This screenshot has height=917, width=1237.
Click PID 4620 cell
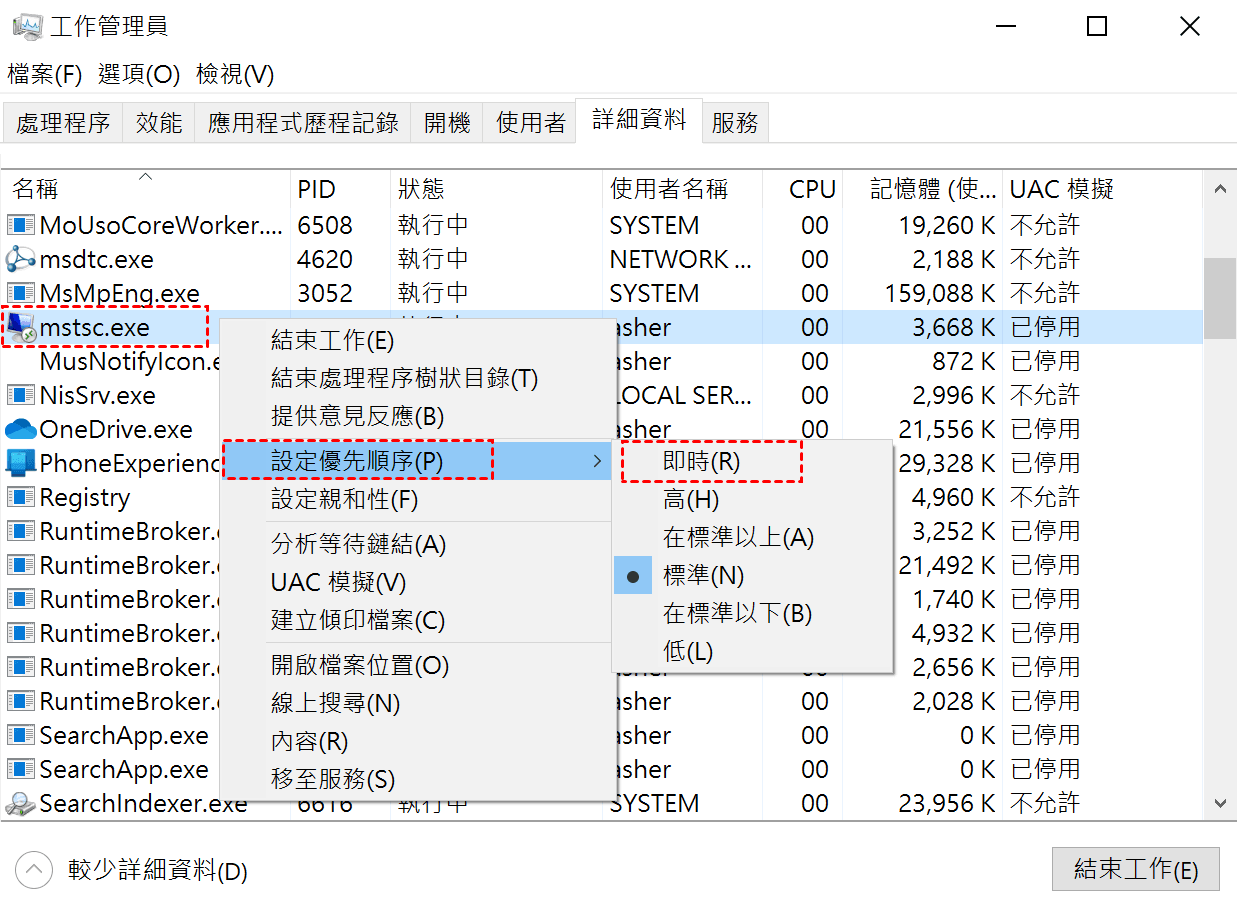(x=325, y=259)
